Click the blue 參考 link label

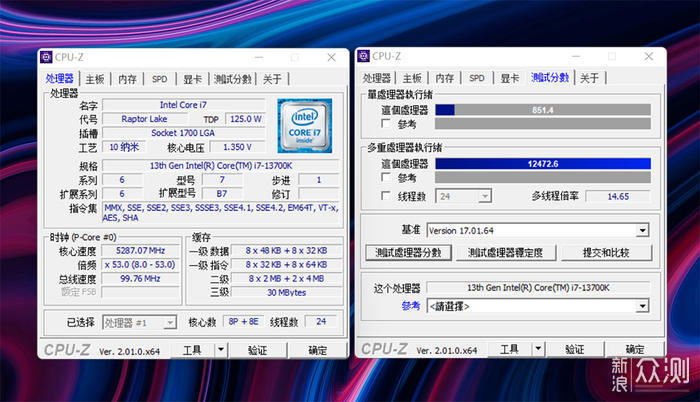(411, 306)
